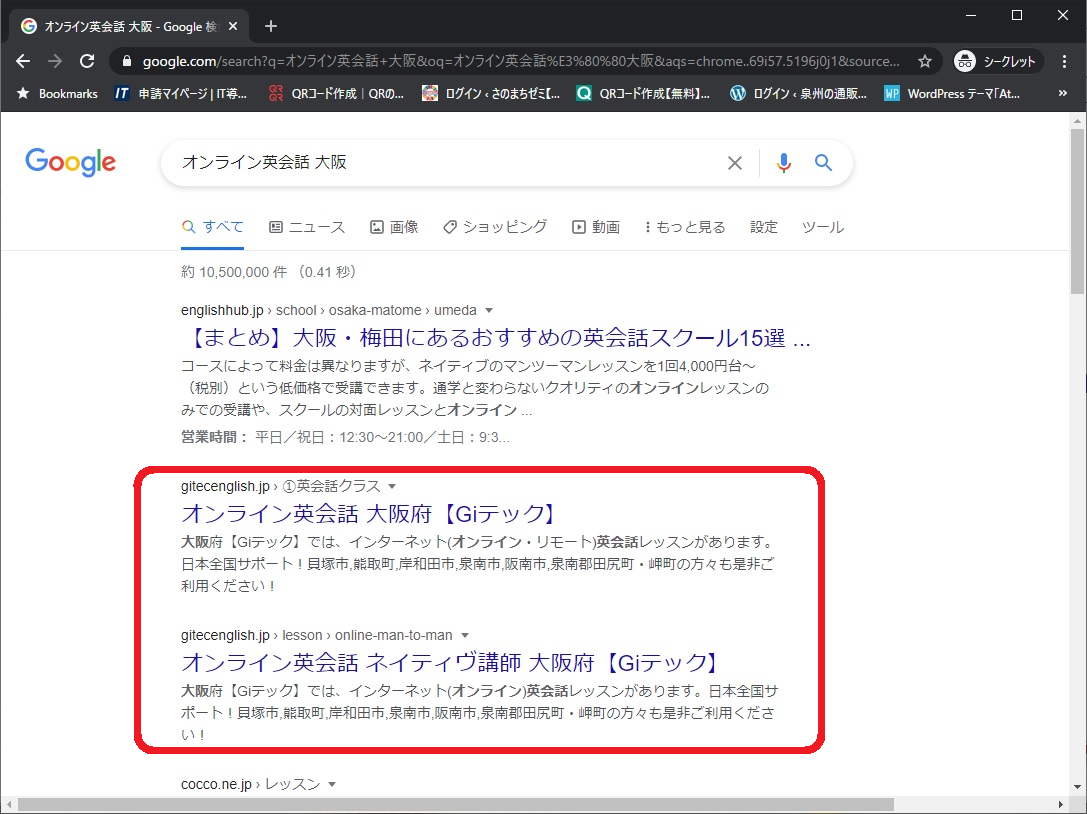
Task: Go back with the browser back arrow
Action: 23,61
